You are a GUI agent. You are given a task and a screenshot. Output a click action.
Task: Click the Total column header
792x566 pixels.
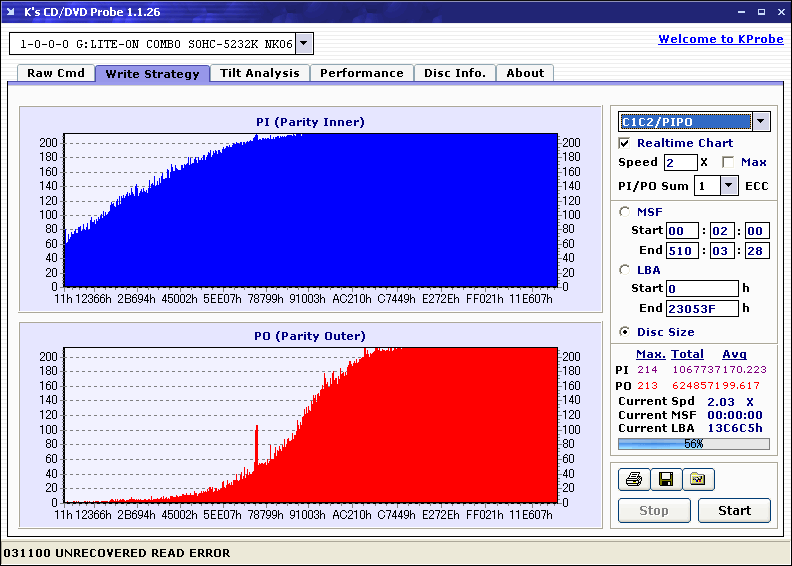click(687, 354)
